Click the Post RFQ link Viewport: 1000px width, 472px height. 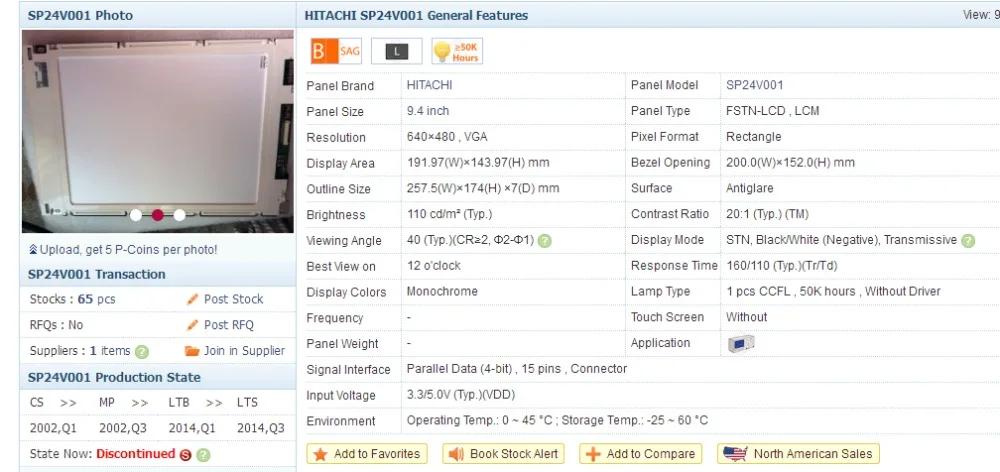point(229,325)
